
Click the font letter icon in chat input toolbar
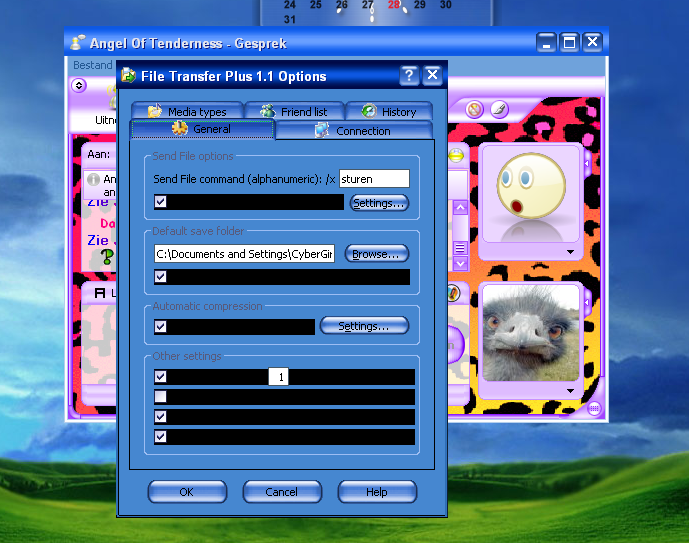coord(100,292)
